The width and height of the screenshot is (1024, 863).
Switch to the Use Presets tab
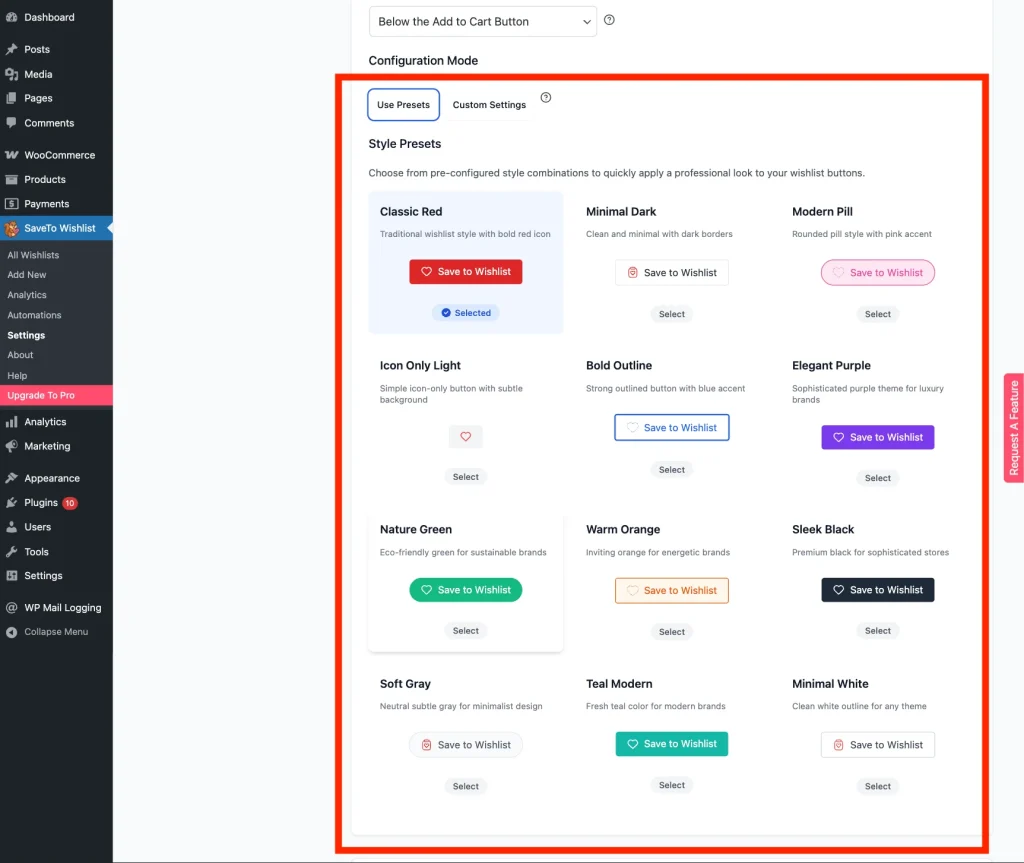click(403, 105)
